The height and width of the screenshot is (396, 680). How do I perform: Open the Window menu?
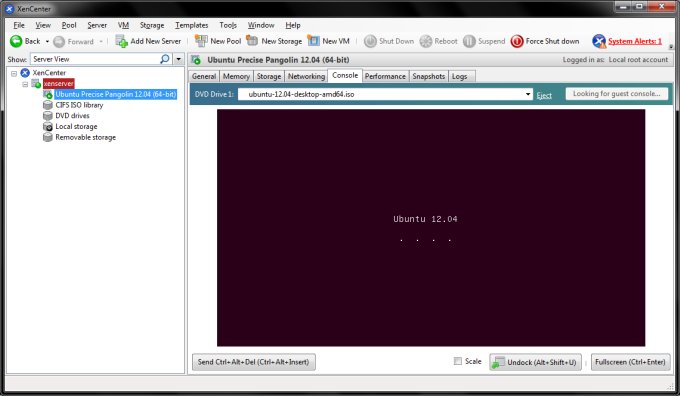click(x=261, y=25)
